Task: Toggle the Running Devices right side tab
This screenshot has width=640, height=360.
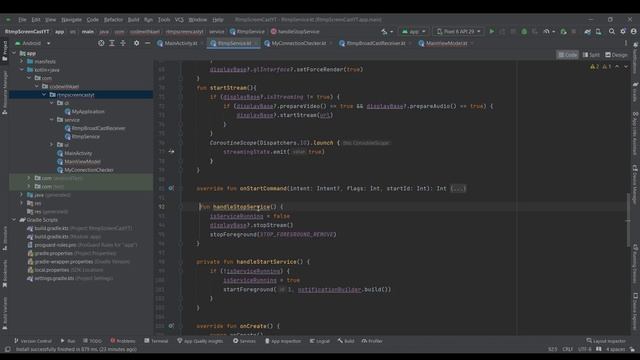Action: (636, 263)
